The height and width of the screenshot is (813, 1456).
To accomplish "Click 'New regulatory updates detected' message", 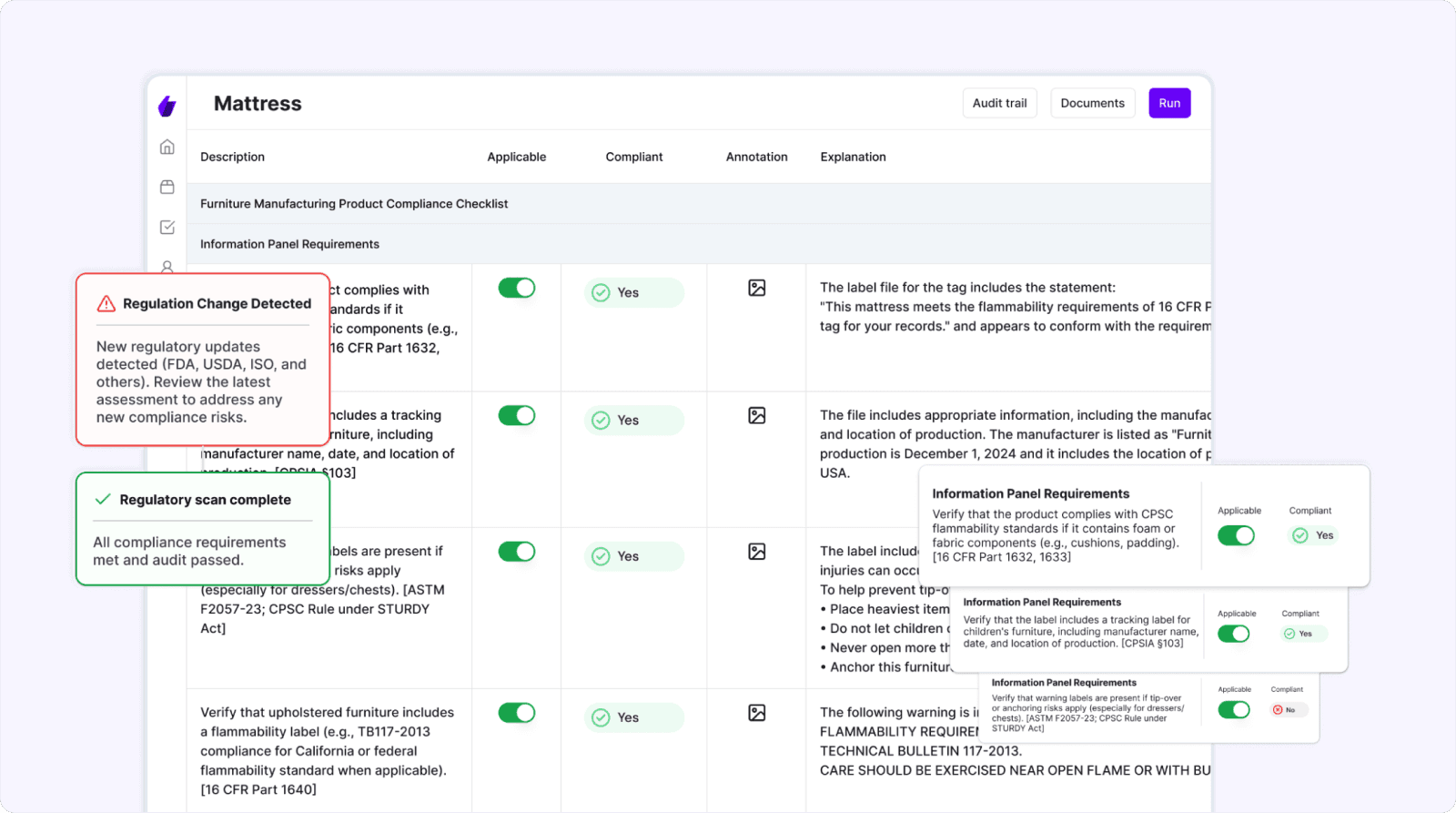I will pos(201,381).
